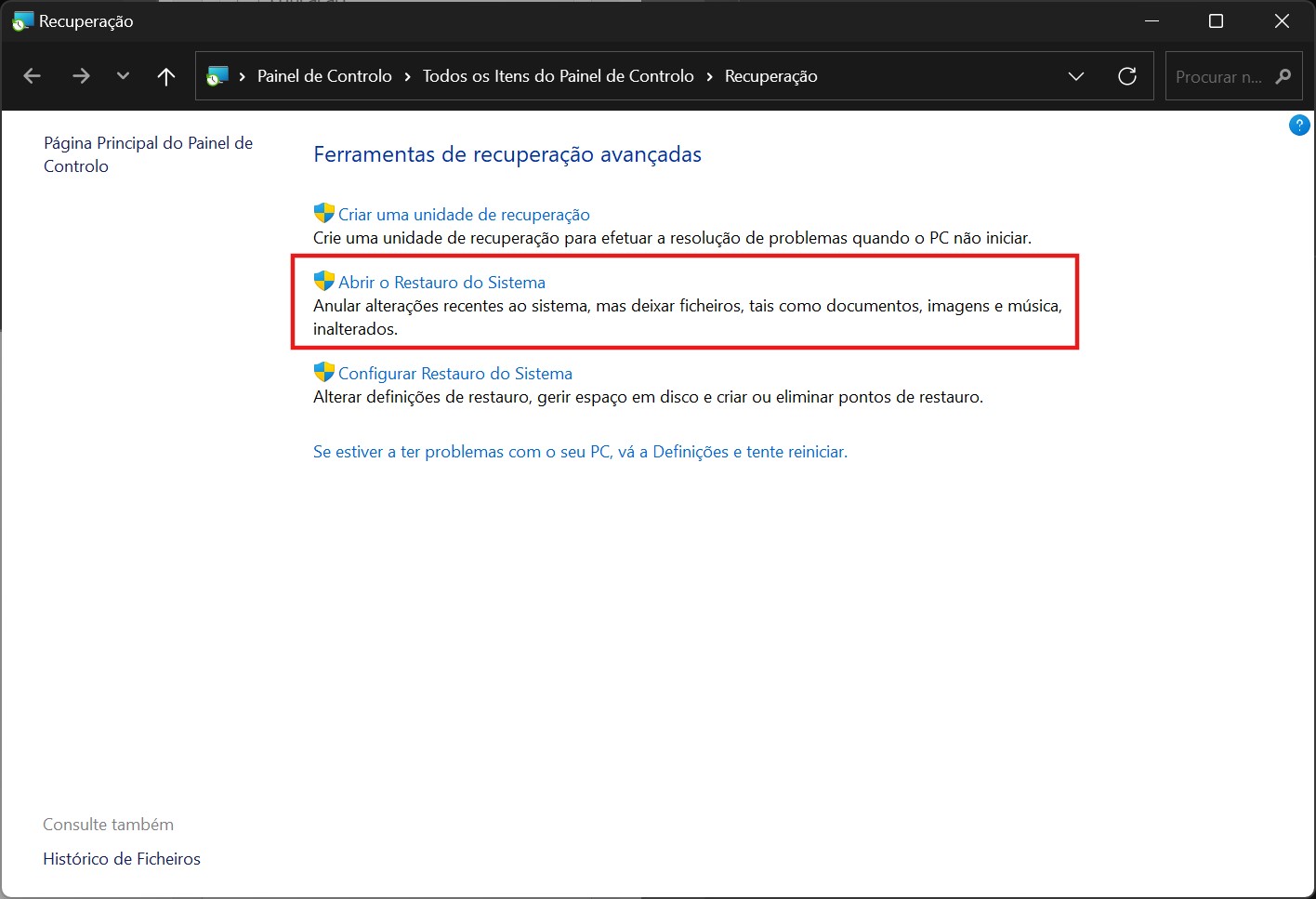This screenshot has height=899, width=1316.
Task: Click the shield icon beside Abrir o Restauro
Action: [x=323, y=282]
